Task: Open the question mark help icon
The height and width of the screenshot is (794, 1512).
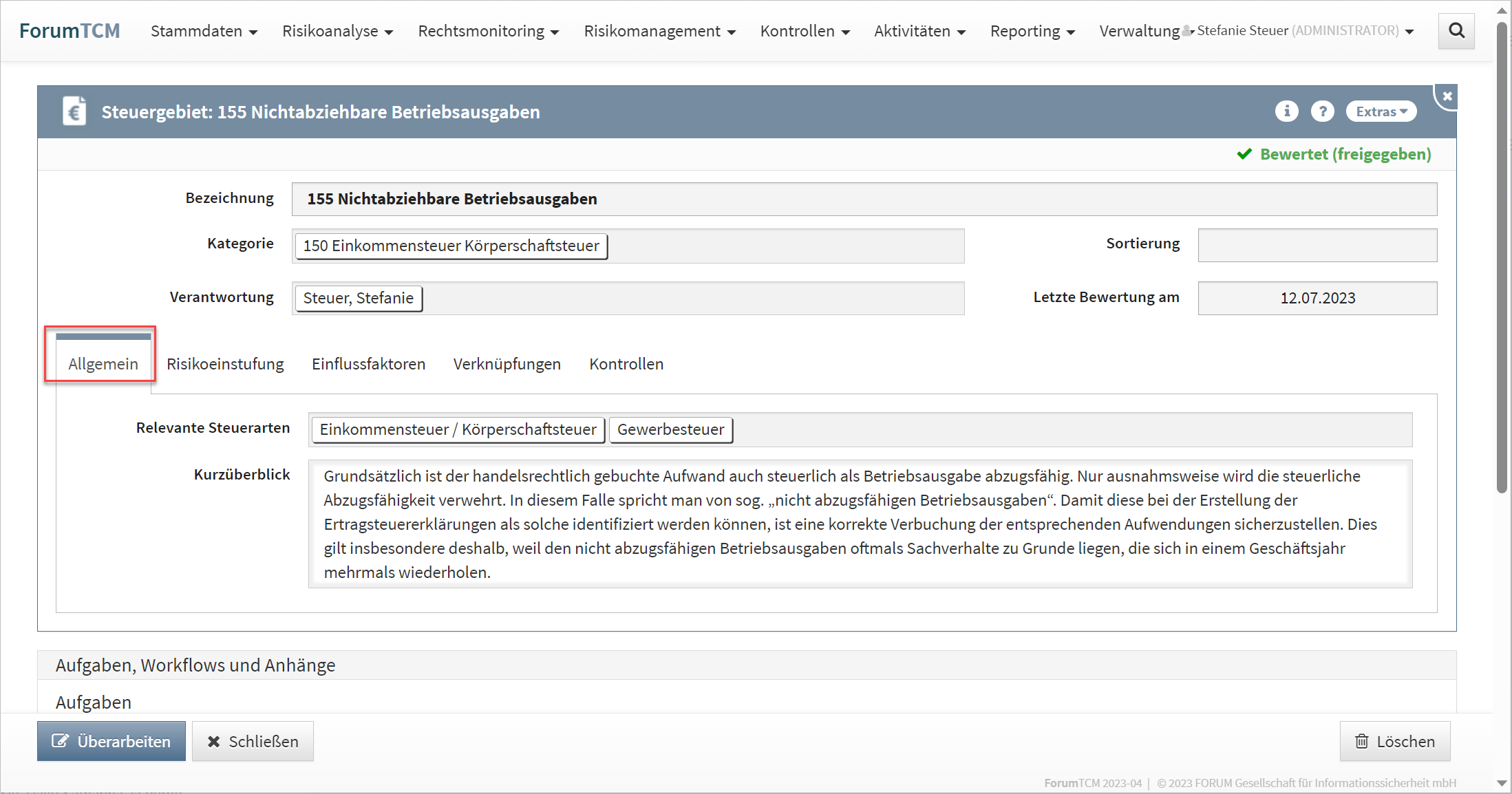Action: 1321,111
